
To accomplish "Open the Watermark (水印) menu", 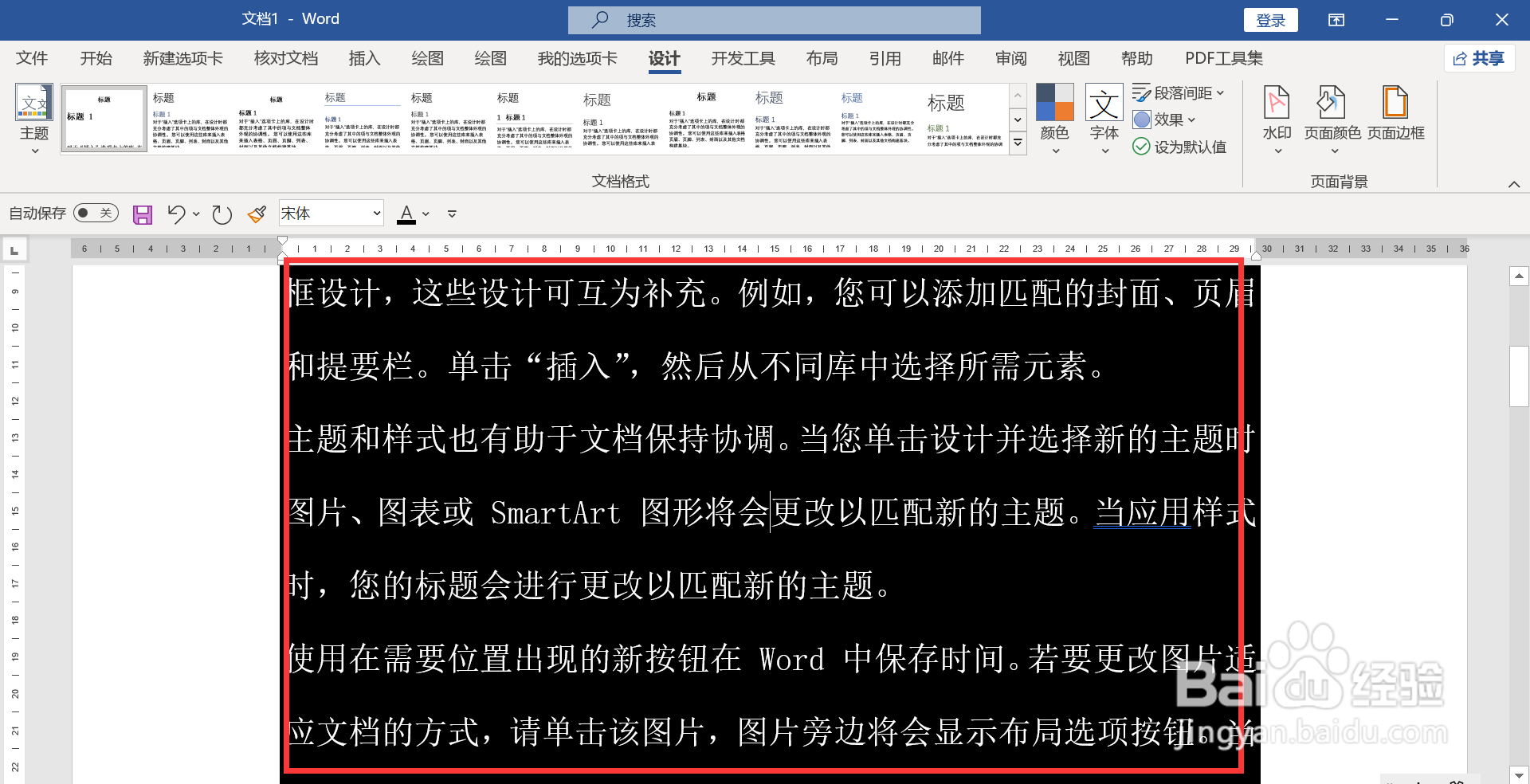I will coord(1277,119).
